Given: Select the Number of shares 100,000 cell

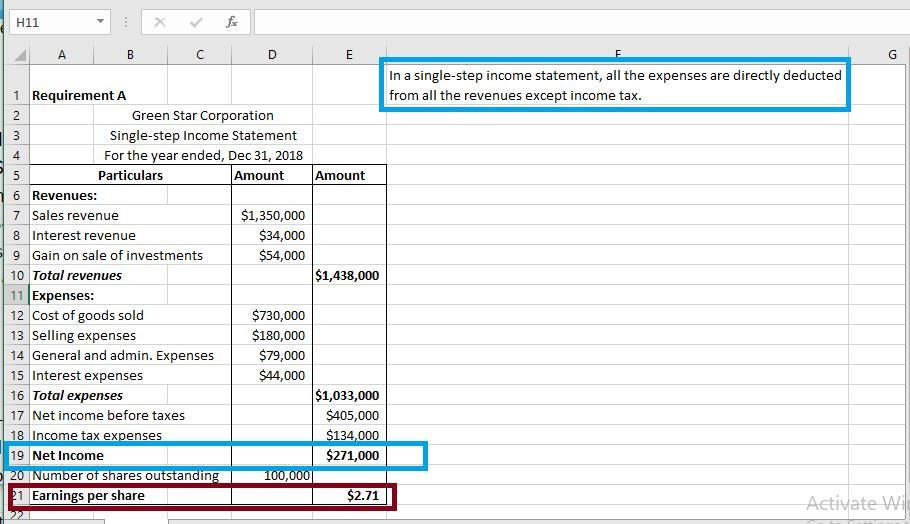Looking at the screenshot, I should (x=272, y=475).
